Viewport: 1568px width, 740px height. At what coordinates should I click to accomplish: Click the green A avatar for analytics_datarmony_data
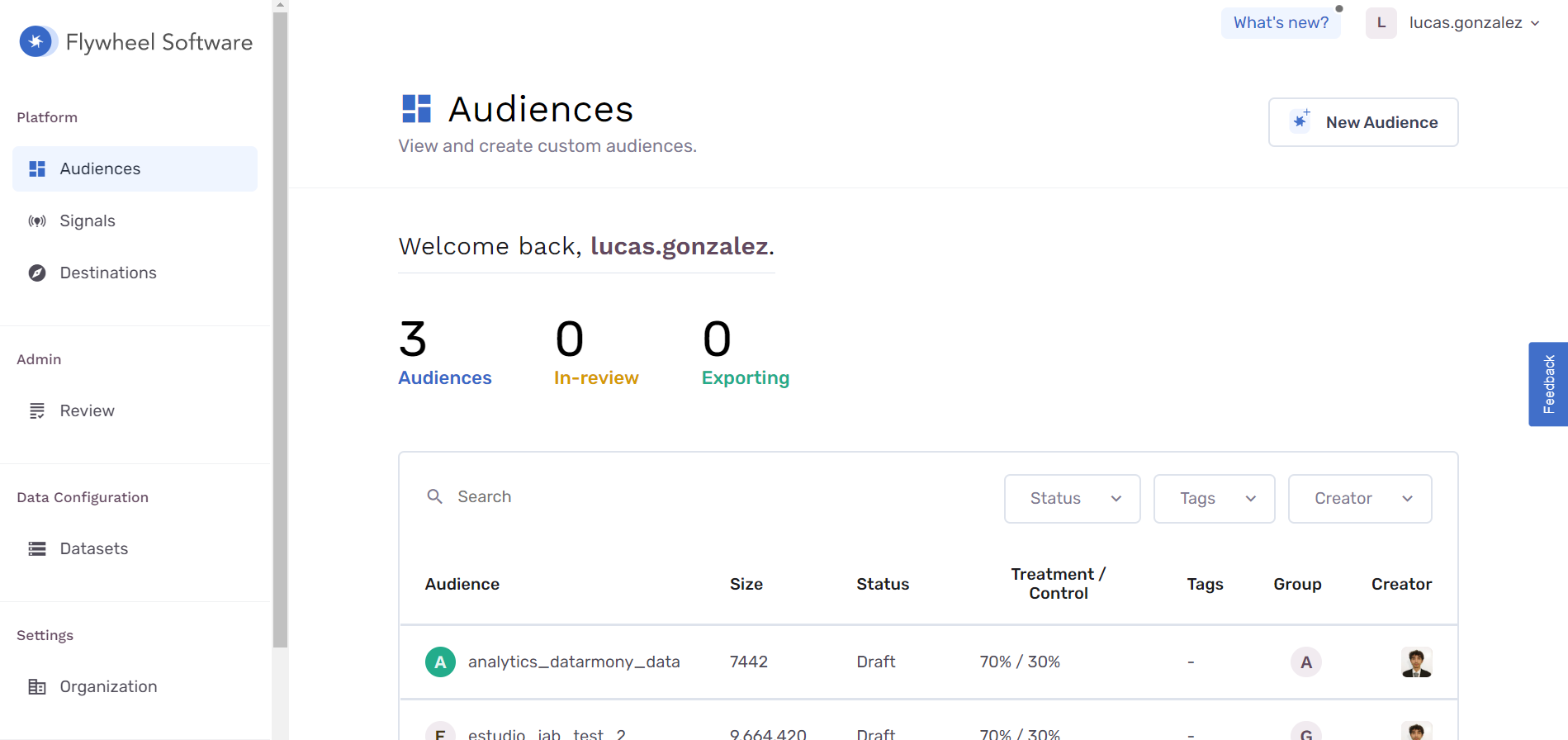pyautogui.click(x=440, y=662)
